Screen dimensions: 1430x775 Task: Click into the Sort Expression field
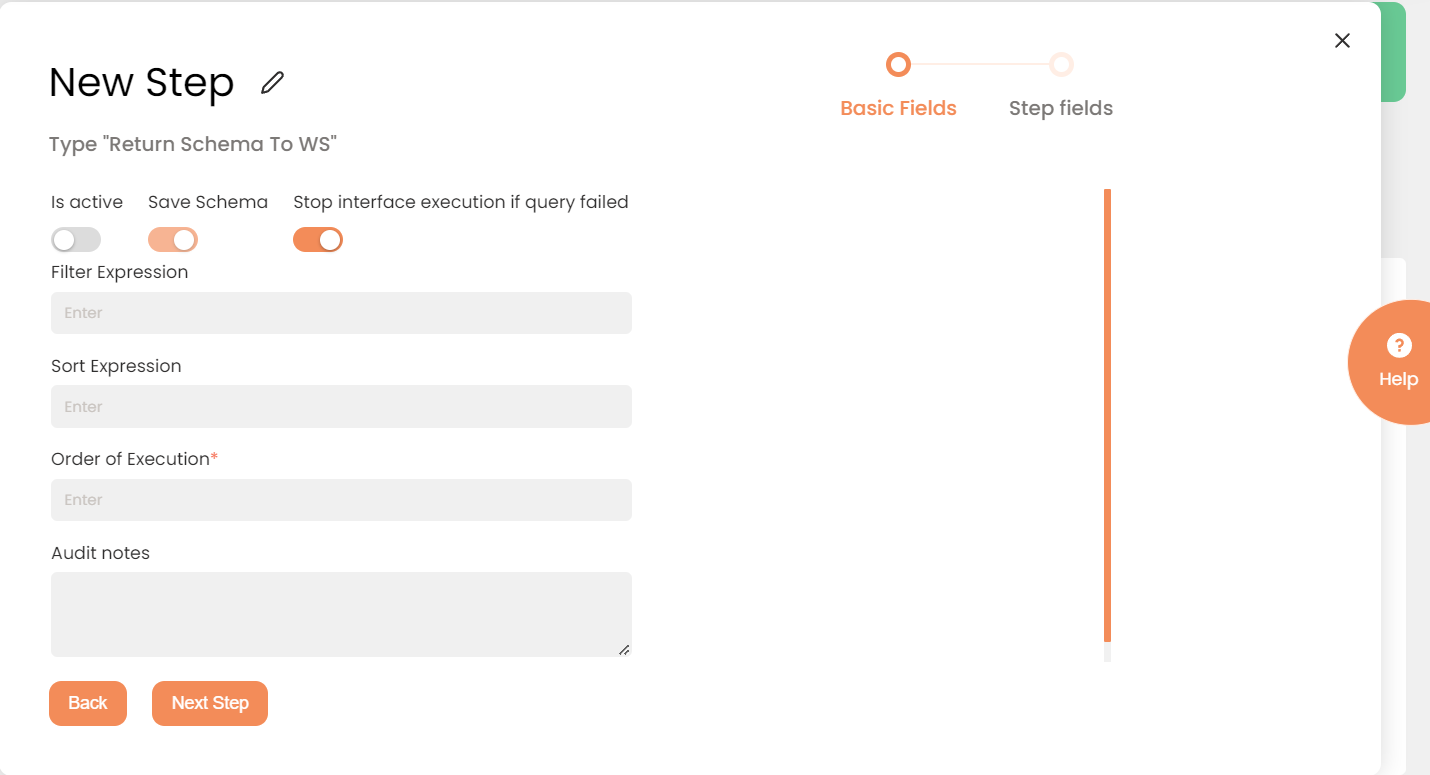pos(341,407)
